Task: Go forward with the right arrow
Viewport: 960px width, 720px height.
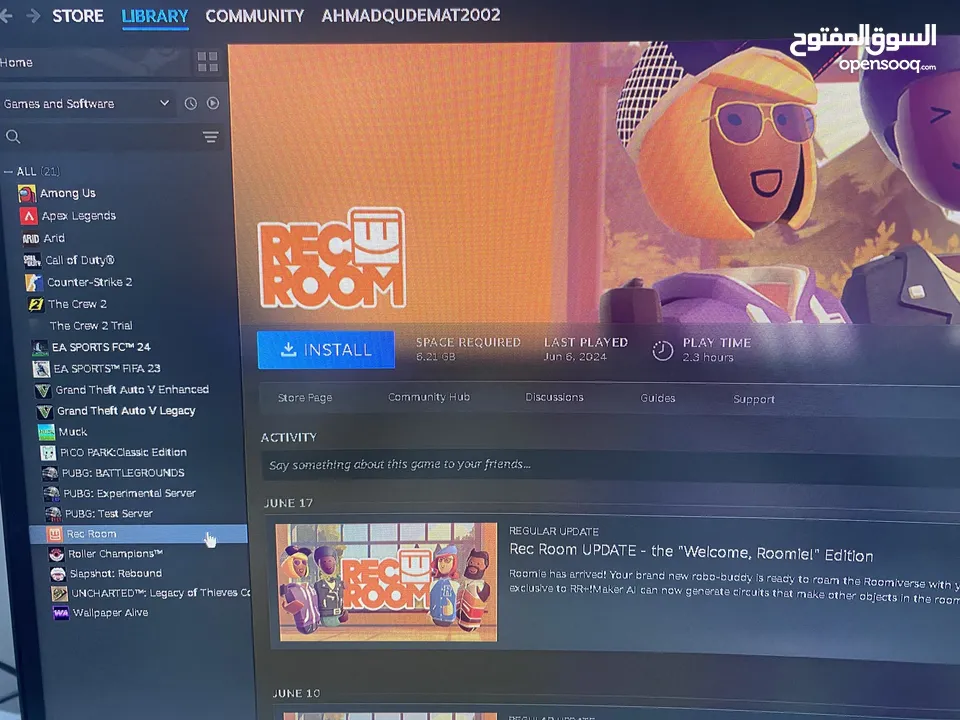Action: click(34, 16)
